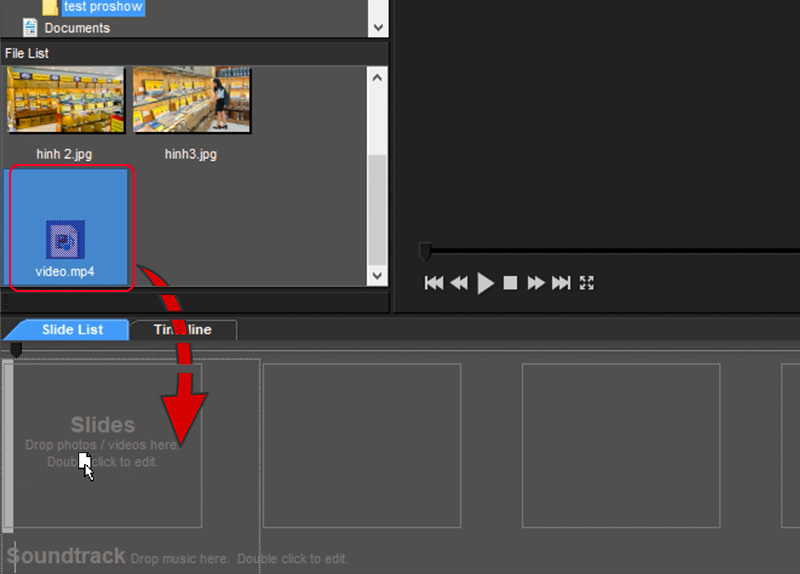Select the hinh 2.jpg thumbnail
The height and width of the screenshot is (574, 800).
pos(65,100)
